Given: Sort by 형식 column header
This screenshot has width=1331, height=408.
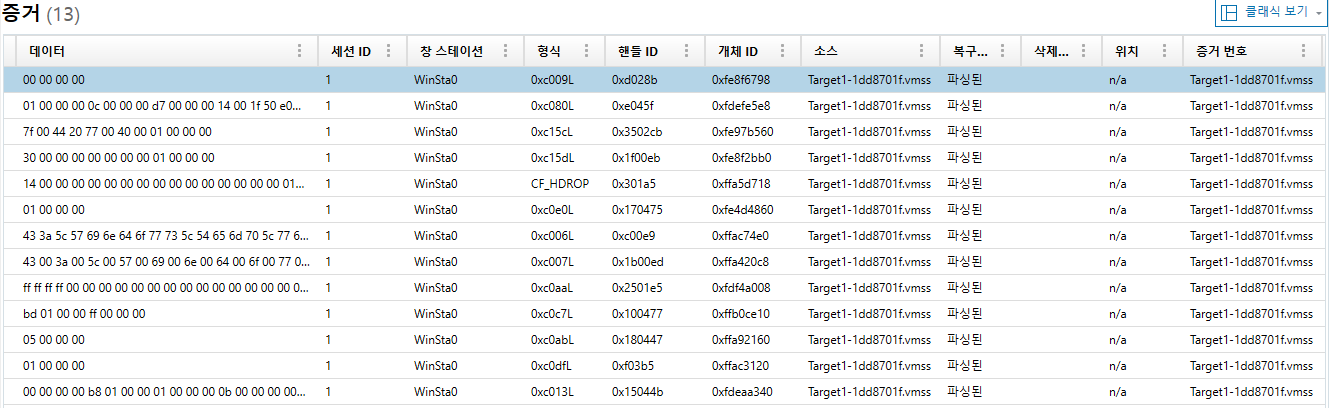Looking at the screenshot, I should 549,51.
